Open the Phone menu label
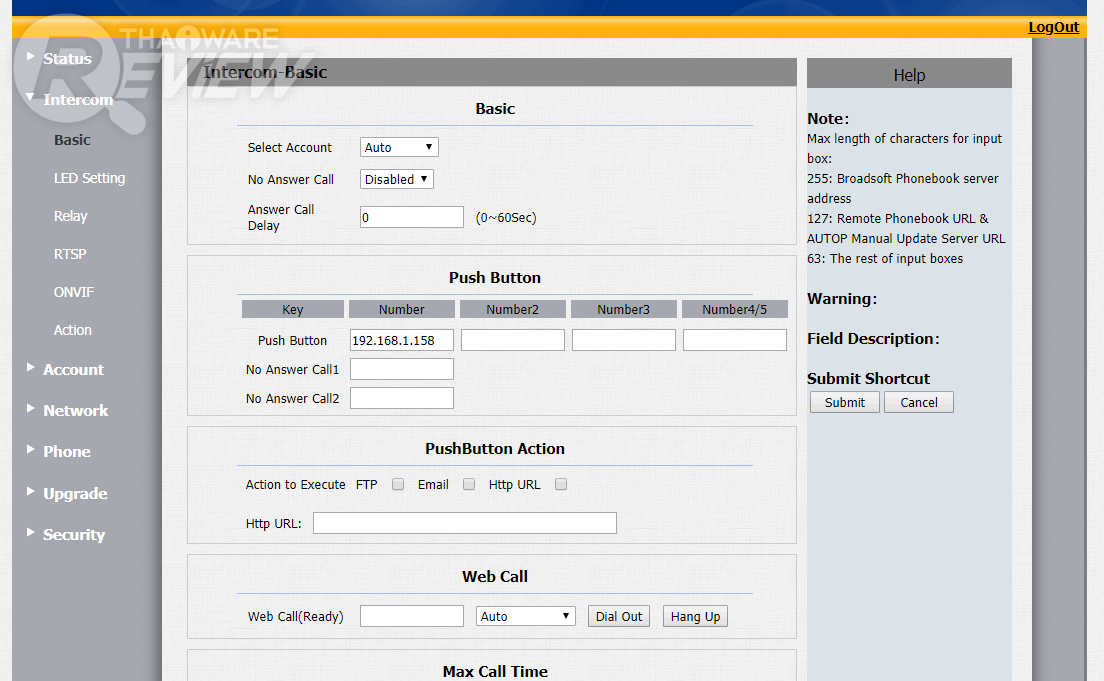The height and width of the screenshot is (681, 1104). pos(67,451)
